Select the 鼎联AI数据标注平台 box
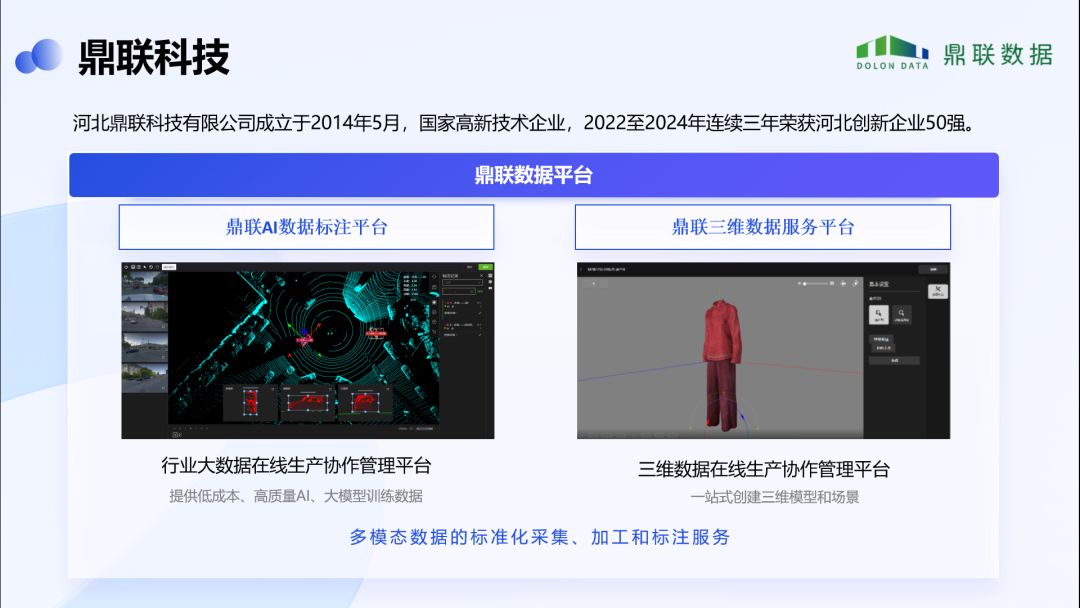The height and width of the screenshot is (608, 1080). coord(307,227)
